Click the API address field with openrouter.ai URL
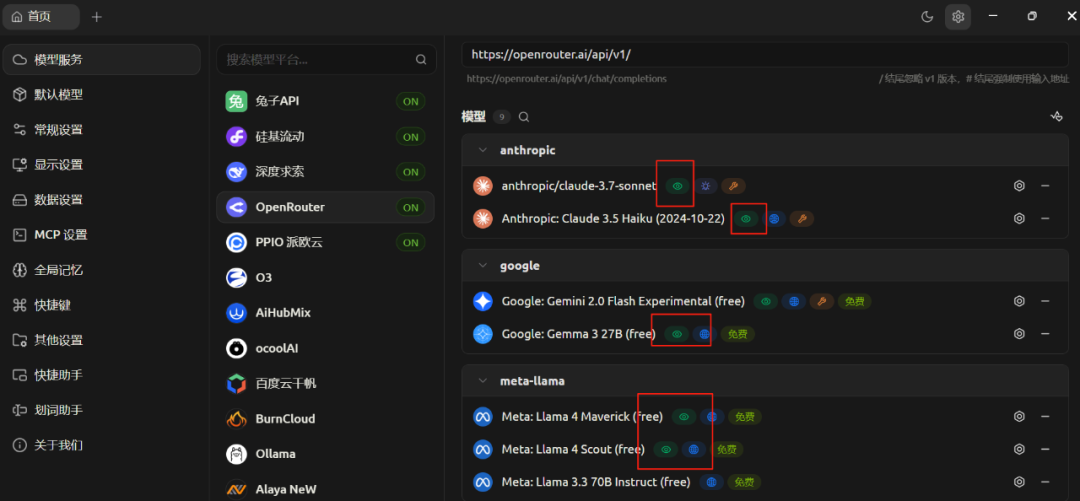The height and width of the screenshot is (501, 1080). [765, 54]
